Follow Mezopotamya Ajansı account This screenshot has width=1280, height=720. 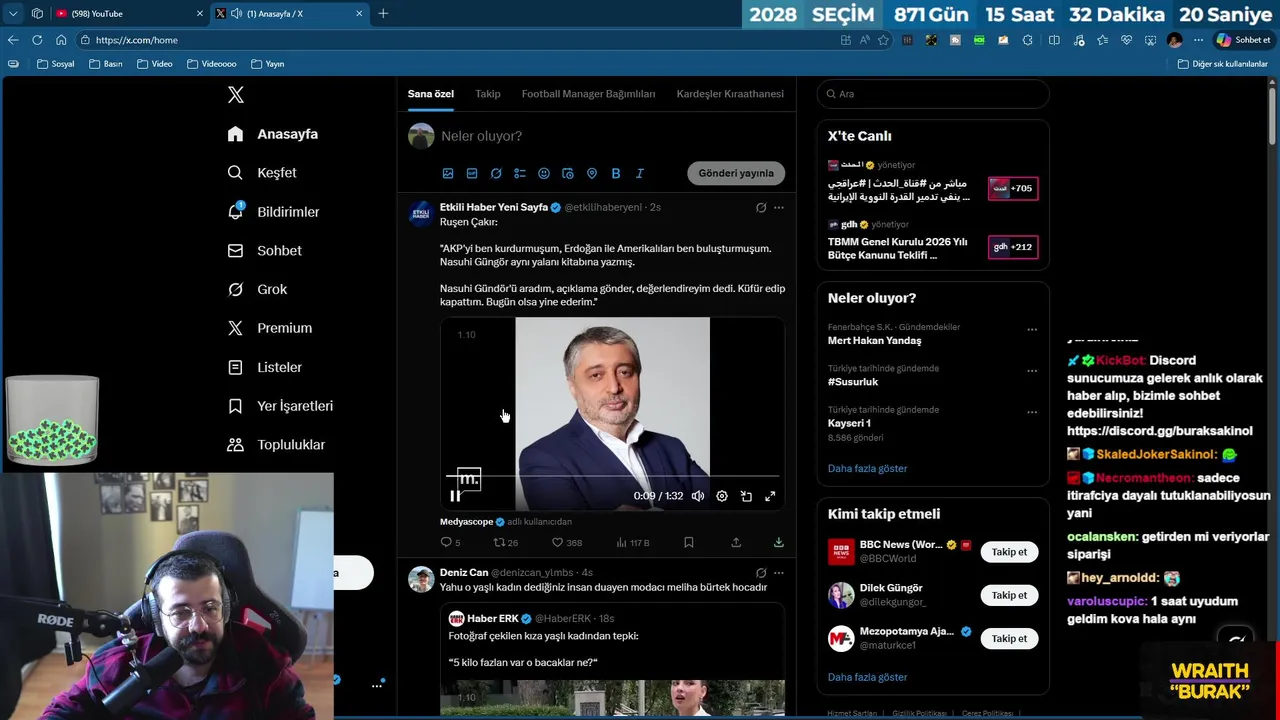pyautogui.click(x=1009, y=638)
